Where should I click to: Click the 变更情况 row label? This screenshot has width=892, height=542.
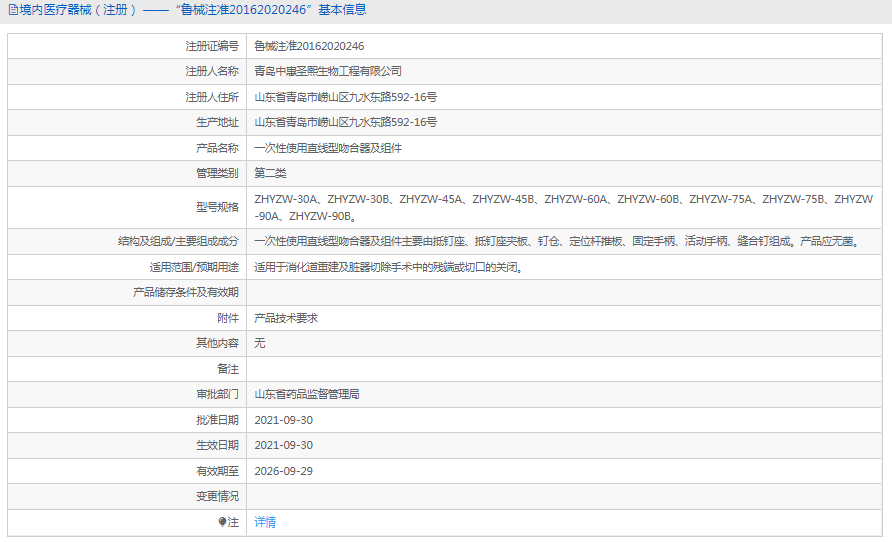tap(217, 496)
